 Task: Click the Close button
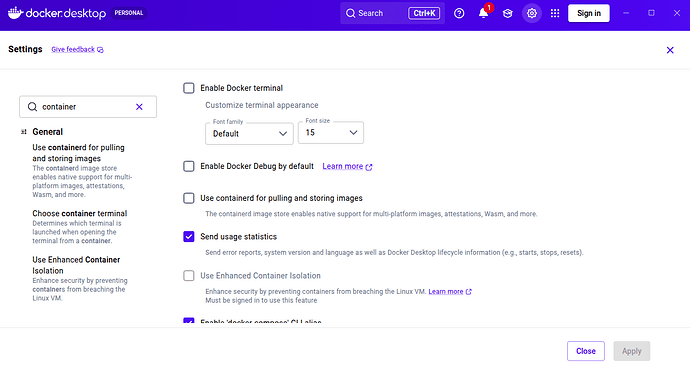click(x=586, y=351)
